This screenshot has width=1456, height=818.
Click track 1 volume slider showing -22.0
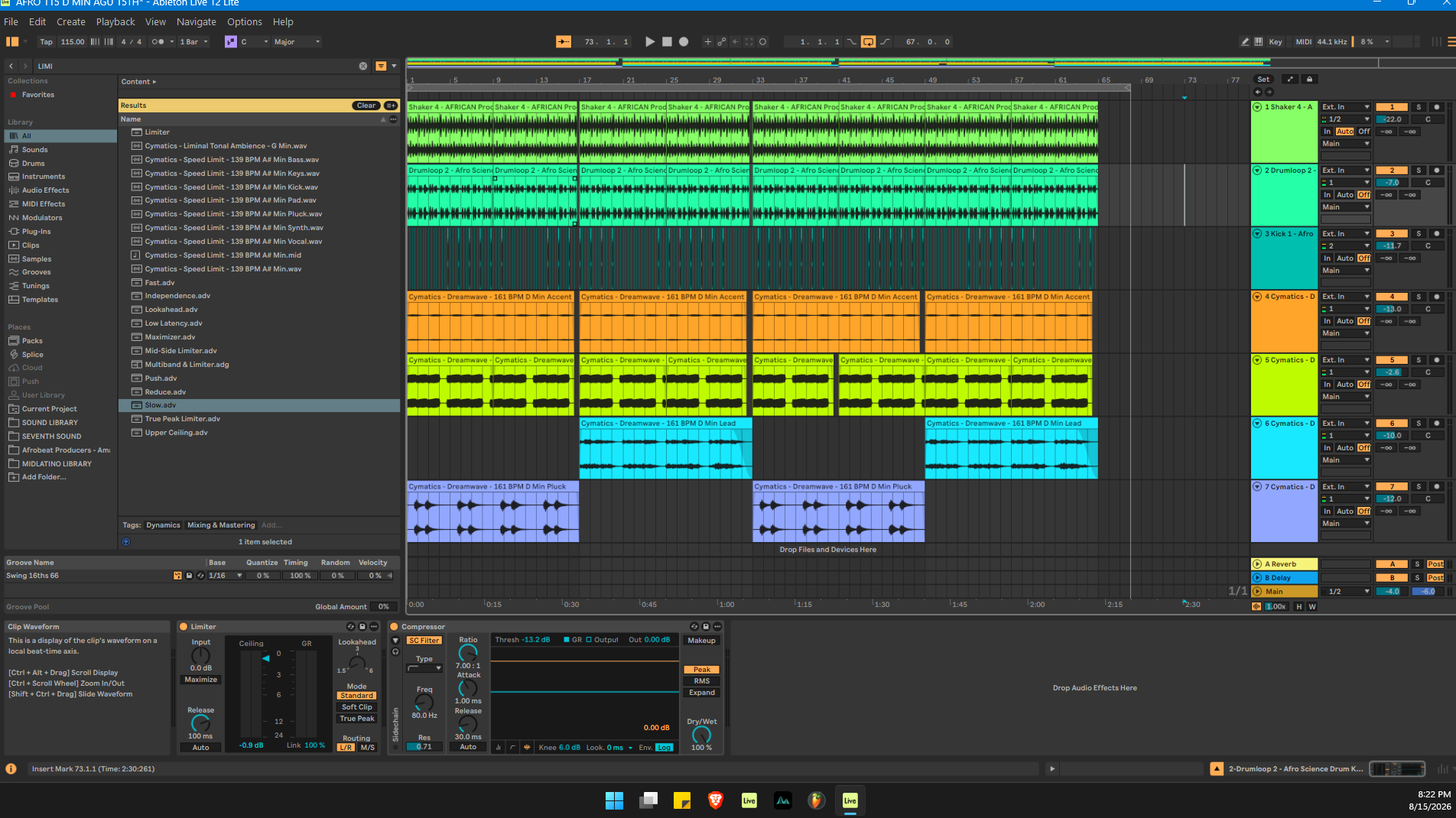click(x=1392, y=119)
